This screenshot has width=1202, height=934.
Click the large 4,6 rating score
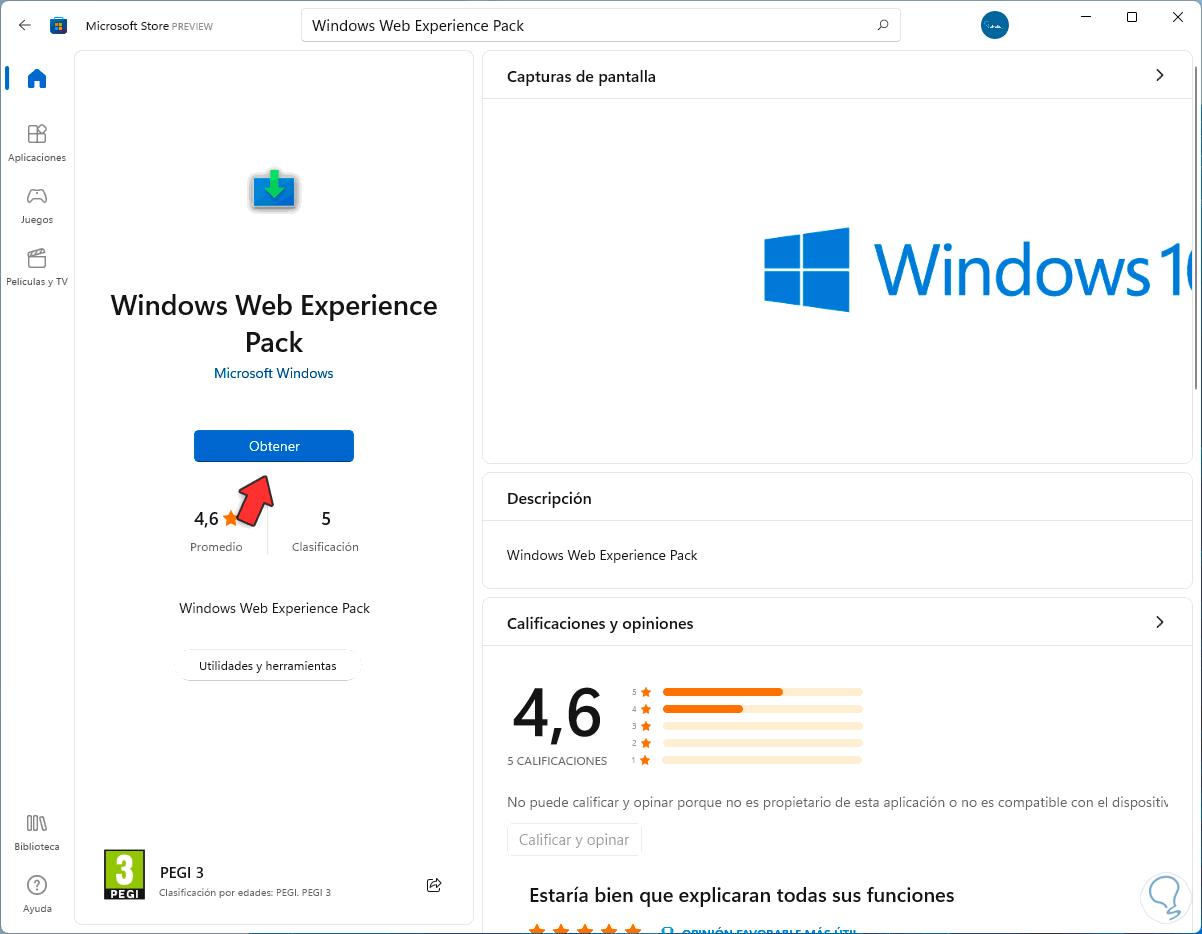click(557, 713)
